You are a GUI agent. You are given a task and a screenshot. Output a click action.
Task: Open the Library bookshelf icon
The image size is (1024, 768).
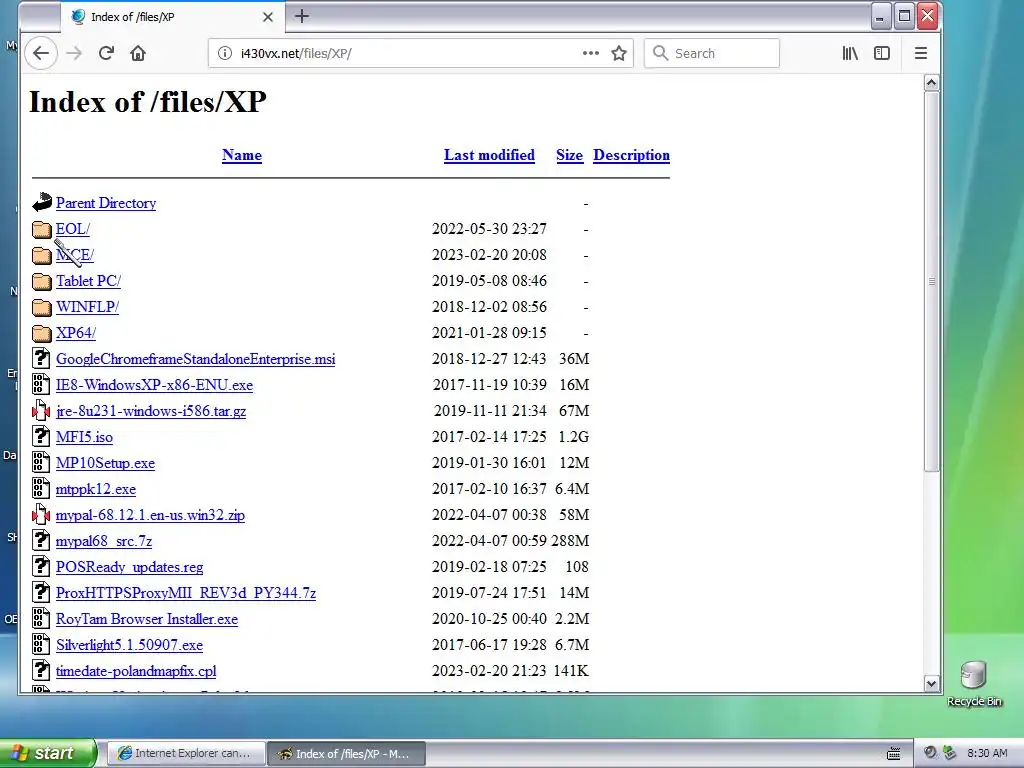click(850, 54)
